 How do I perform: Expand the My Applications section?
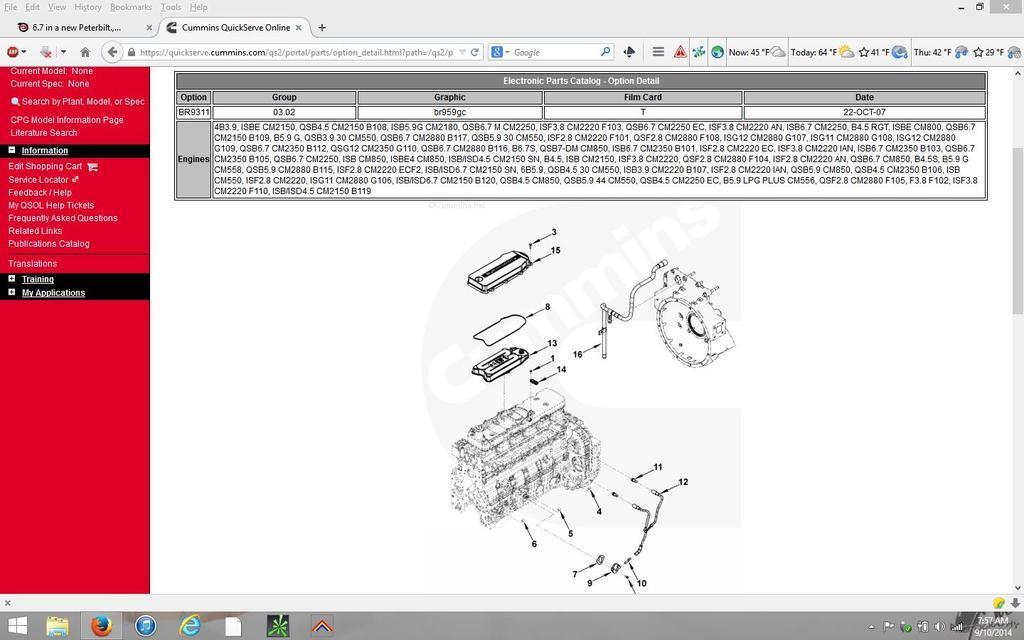coord(12,293)
